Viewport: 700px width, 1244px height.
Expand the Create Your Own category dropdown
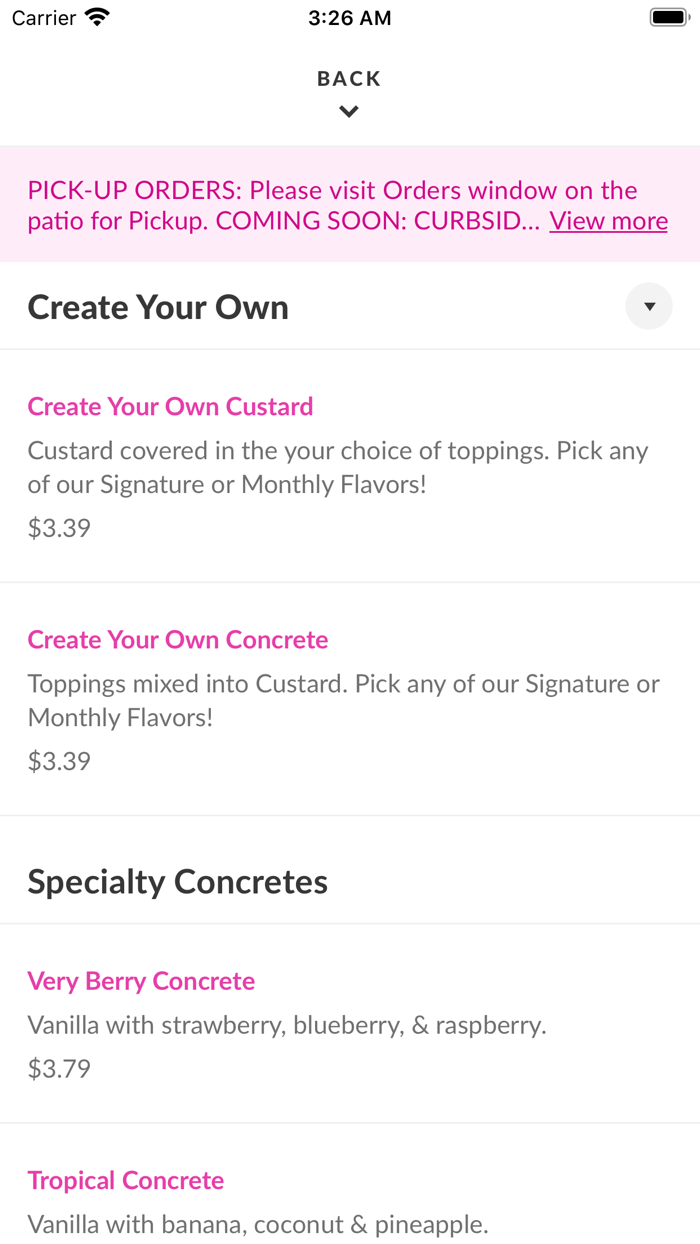[649, 307]
